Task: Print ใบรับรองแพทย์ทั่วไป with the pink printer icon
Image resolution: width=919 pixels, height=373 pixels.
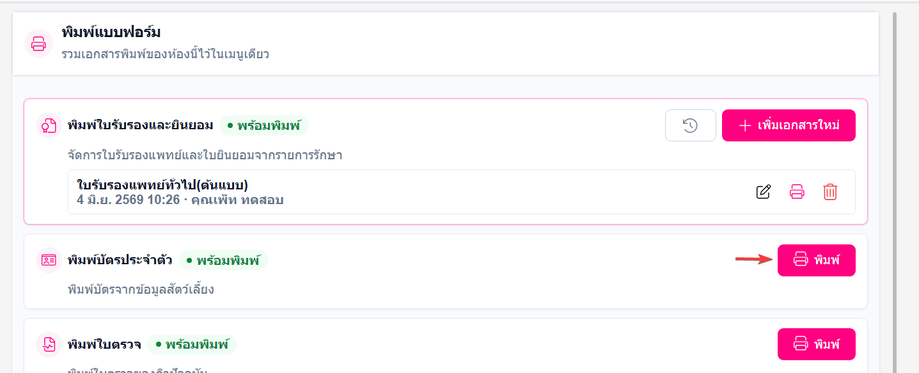Action: tap(797, 192)
